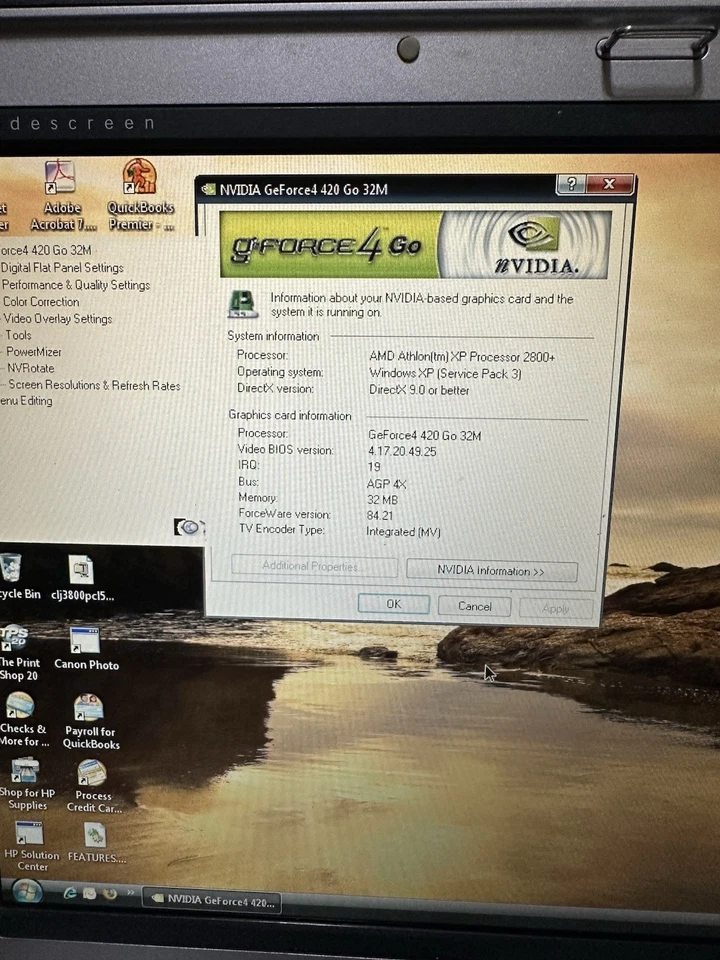This screenshot has width=720, height=960.
Task: Select Digital Flat Panel Settings item
Action: [62, 268]
